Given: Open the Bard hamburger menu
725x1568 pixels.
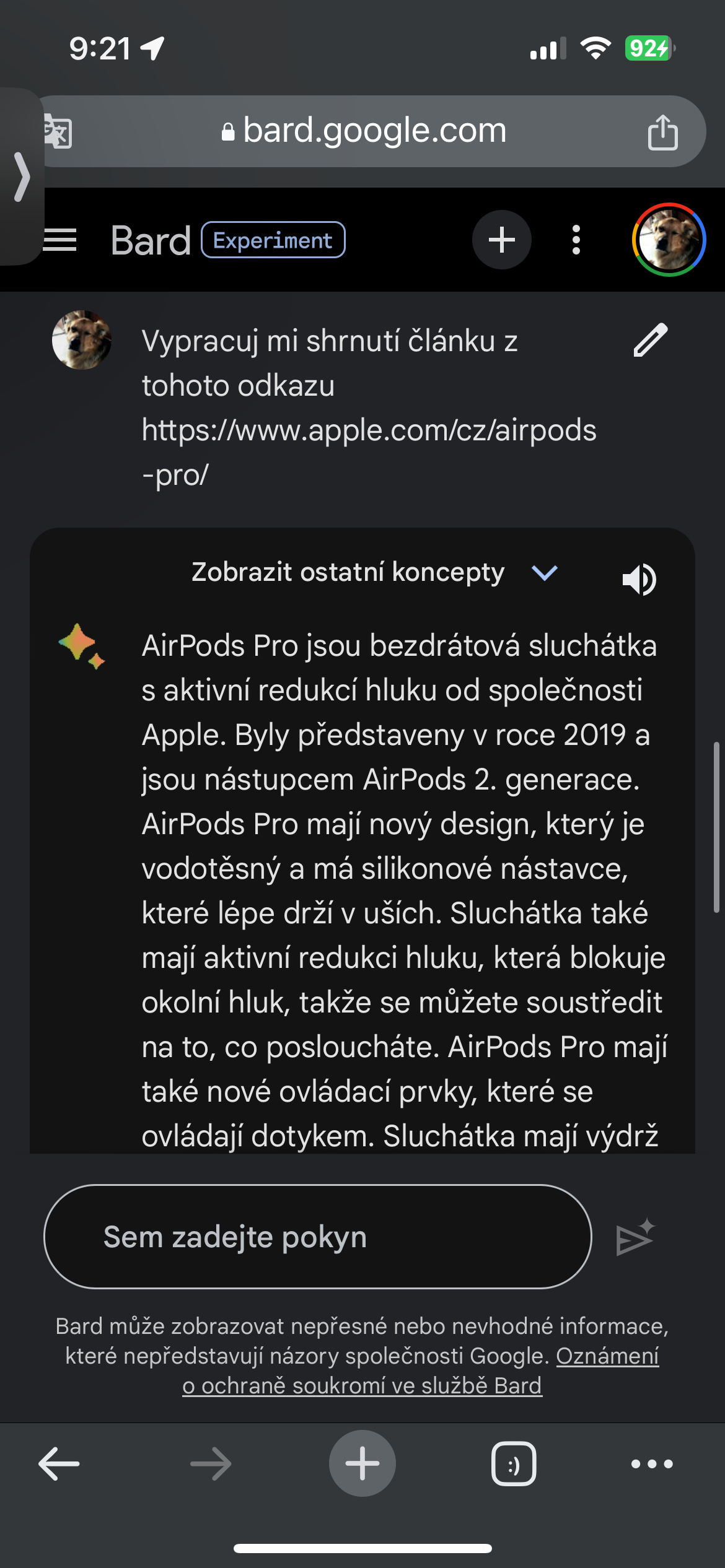Looking at the screenshot, I should tap(60, 240).
